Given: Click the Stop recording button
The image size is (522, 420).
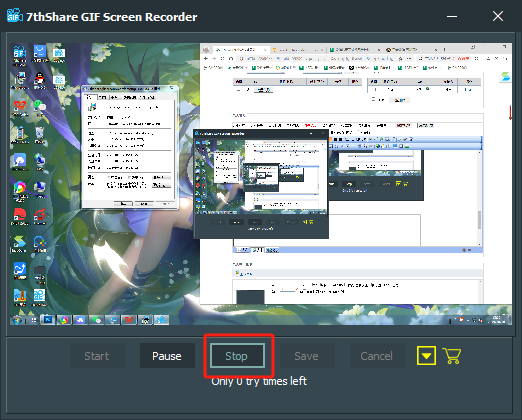Looking at the screenshot, I should tap(237, 356).
